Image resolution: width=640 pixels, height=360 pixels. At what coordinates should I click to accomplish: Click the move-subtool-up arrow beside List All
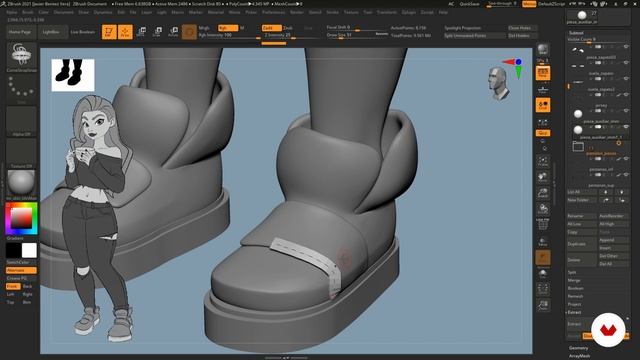point(606,192)
